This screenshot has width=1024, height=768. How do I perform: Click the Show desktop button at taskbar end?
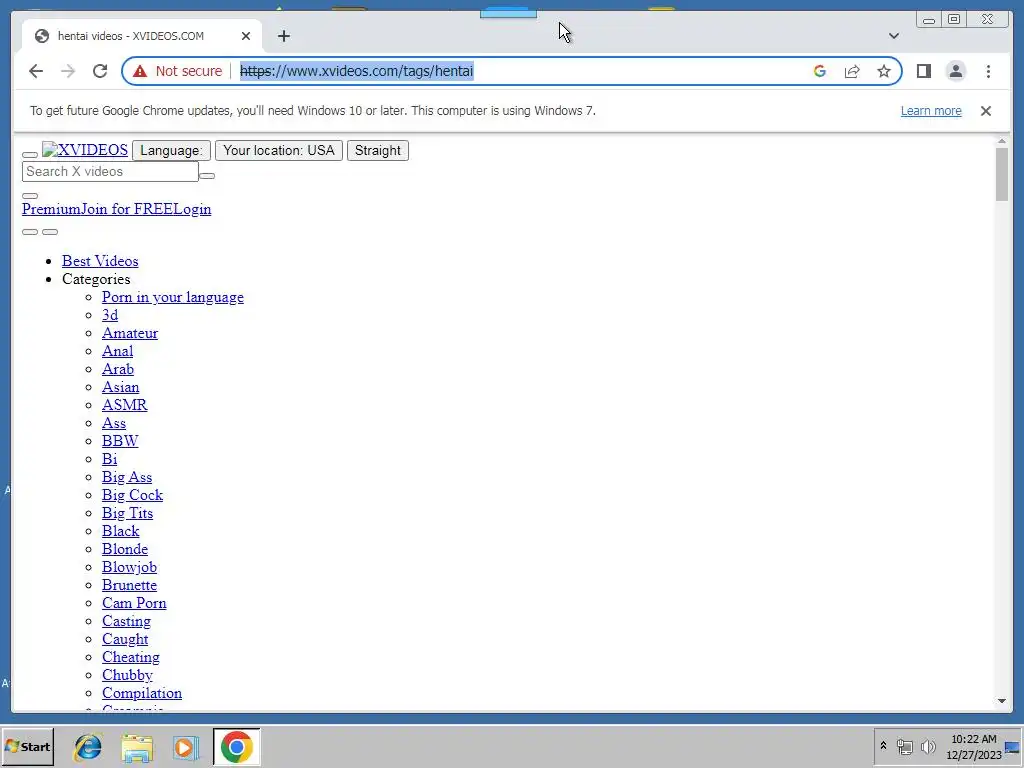(1013, 746)
